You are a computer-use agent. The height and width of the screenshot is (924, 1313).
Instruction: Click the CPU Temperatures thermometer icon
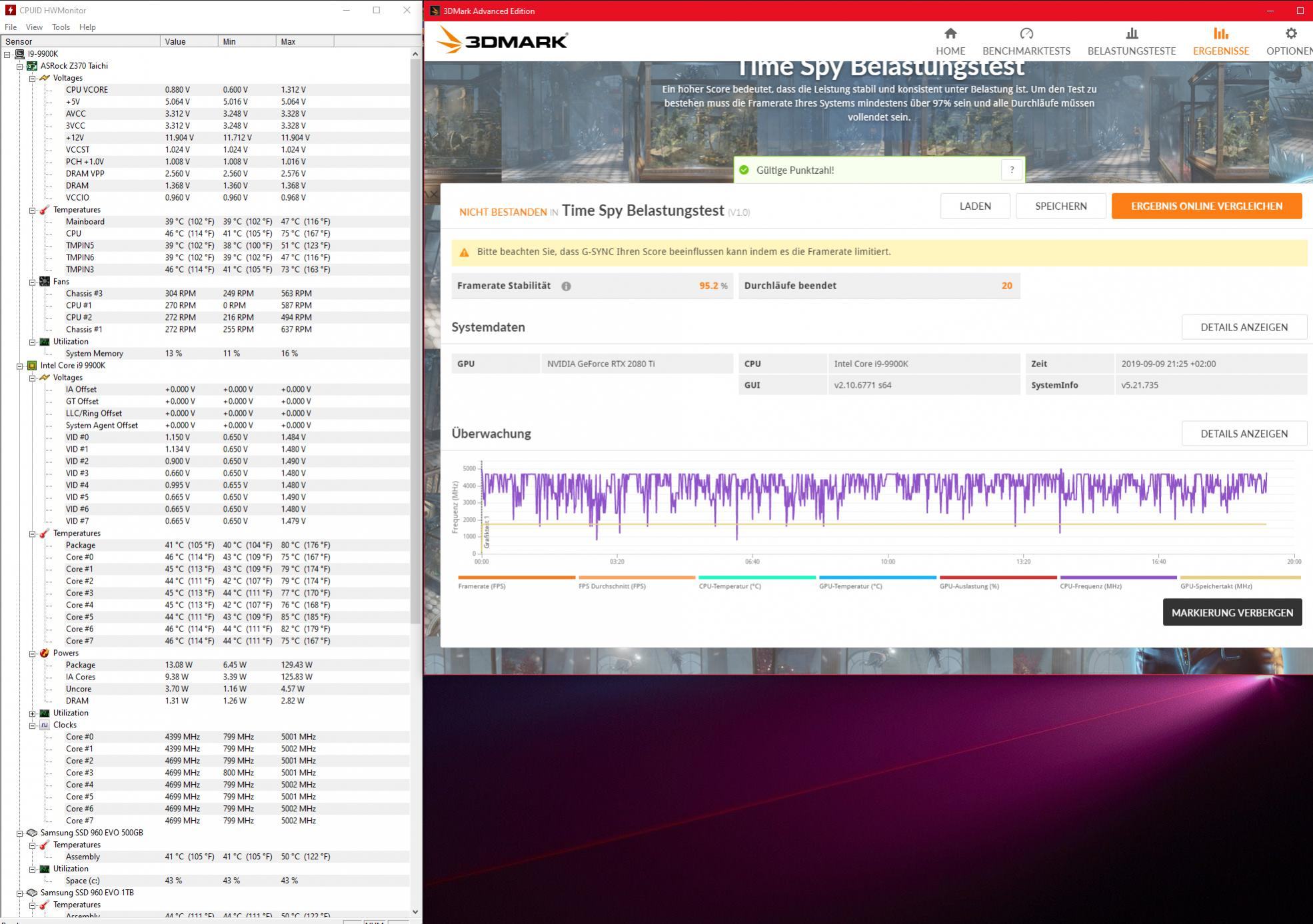click(44, 534)
